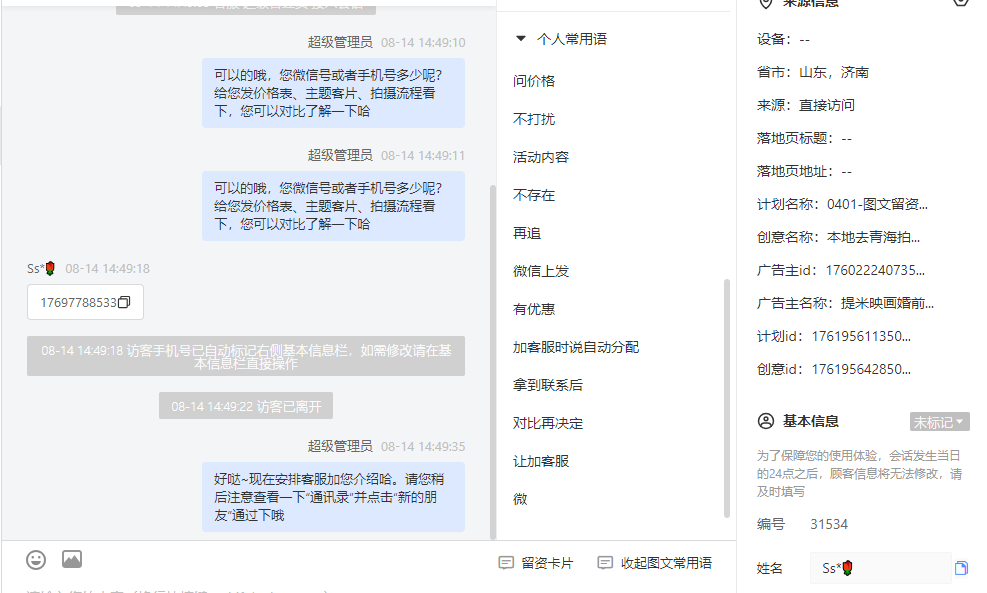Click the 省市: 山东，济南 row
Viewport: 987px width, 593px height.
(813, 72)
